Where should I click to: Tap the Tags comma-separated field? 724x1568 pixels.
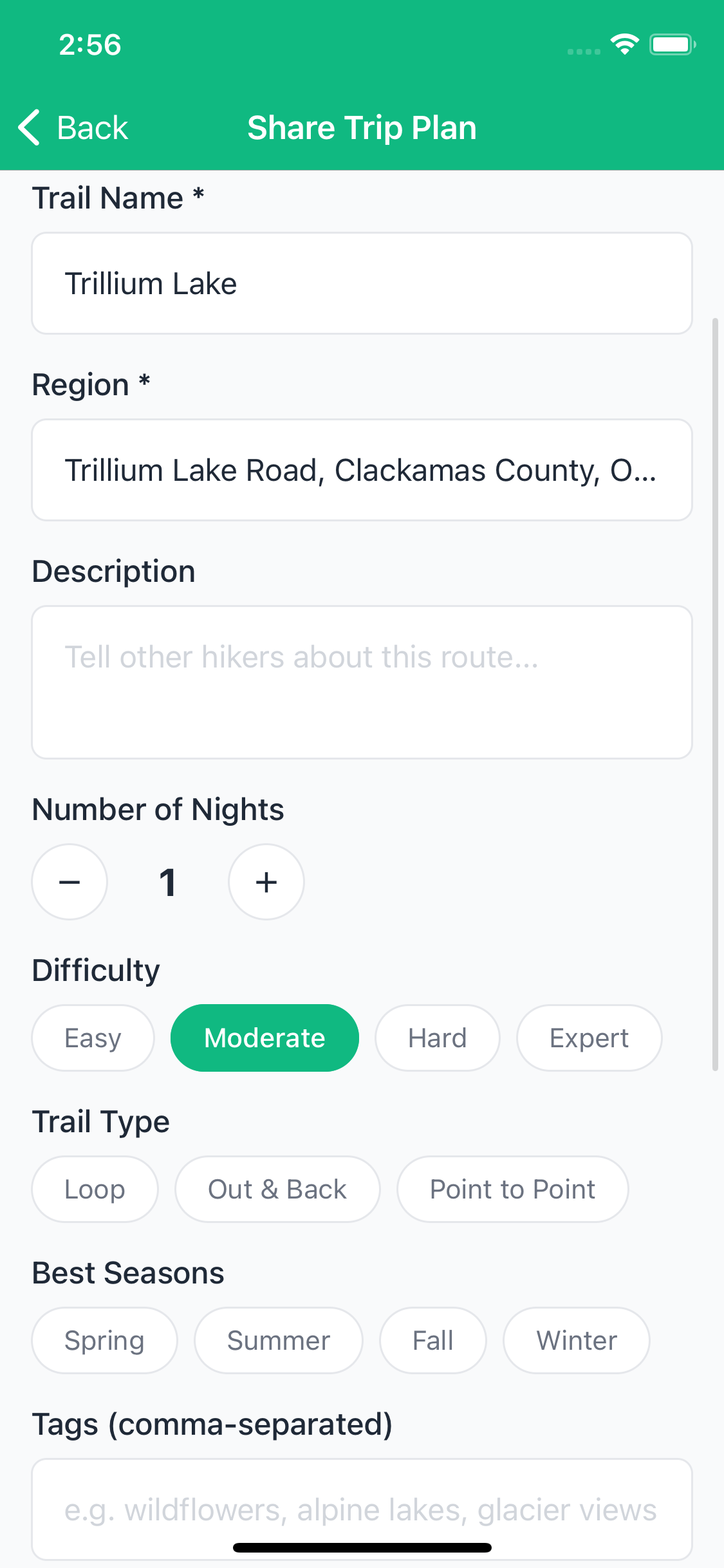[x=362, y=1509]
